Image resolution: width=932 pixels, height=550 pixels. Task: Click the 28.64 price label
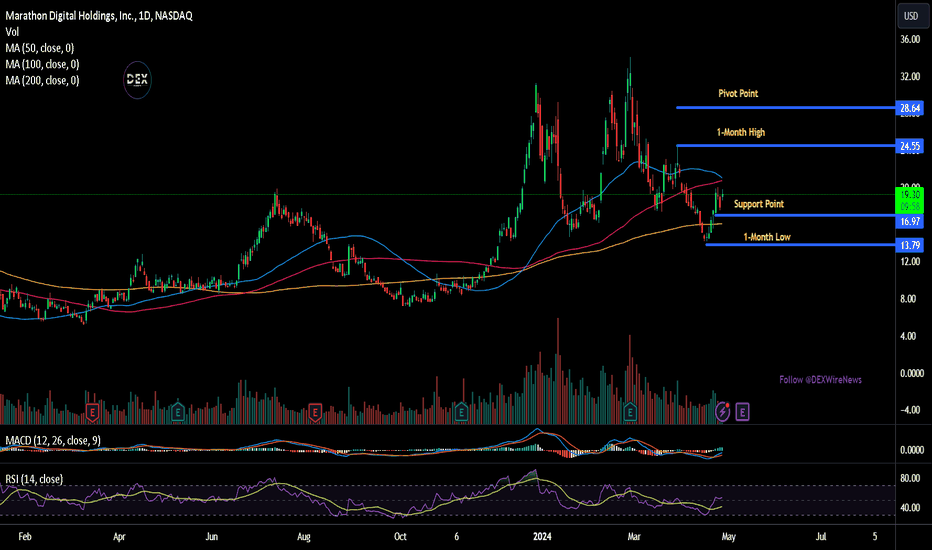tap(909, 108)
